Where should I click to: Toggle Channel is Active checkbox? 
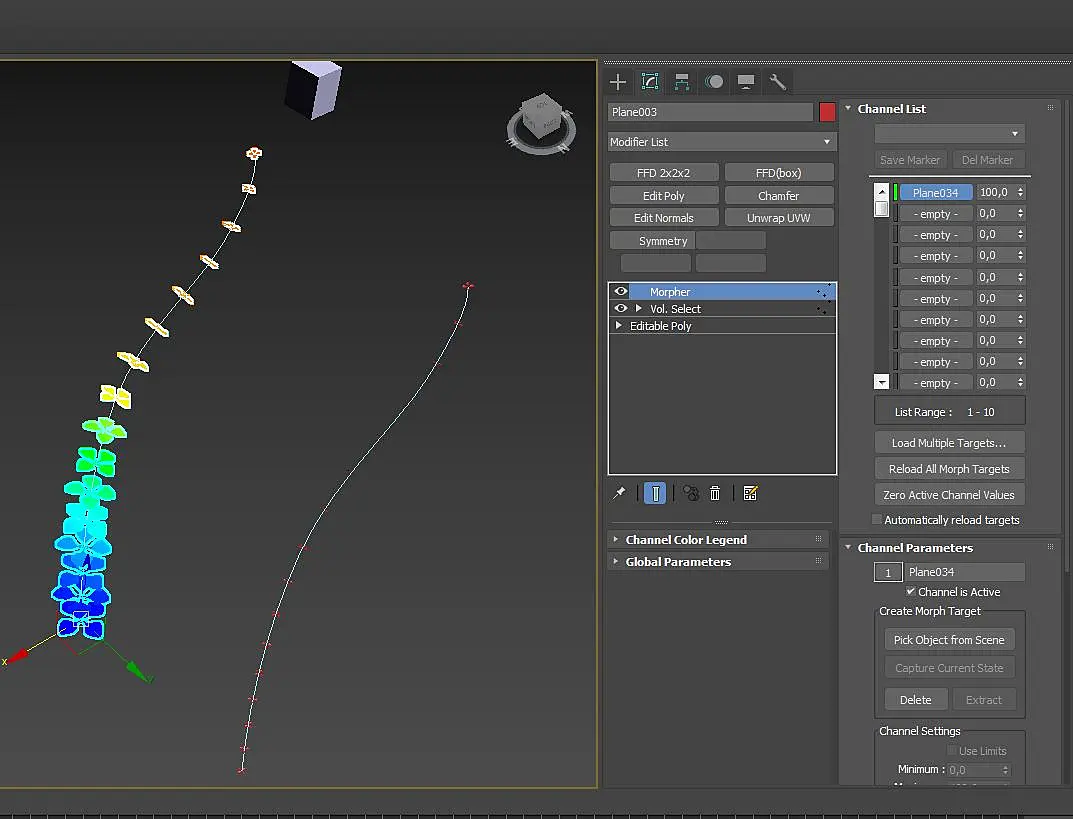pos(911,591)
